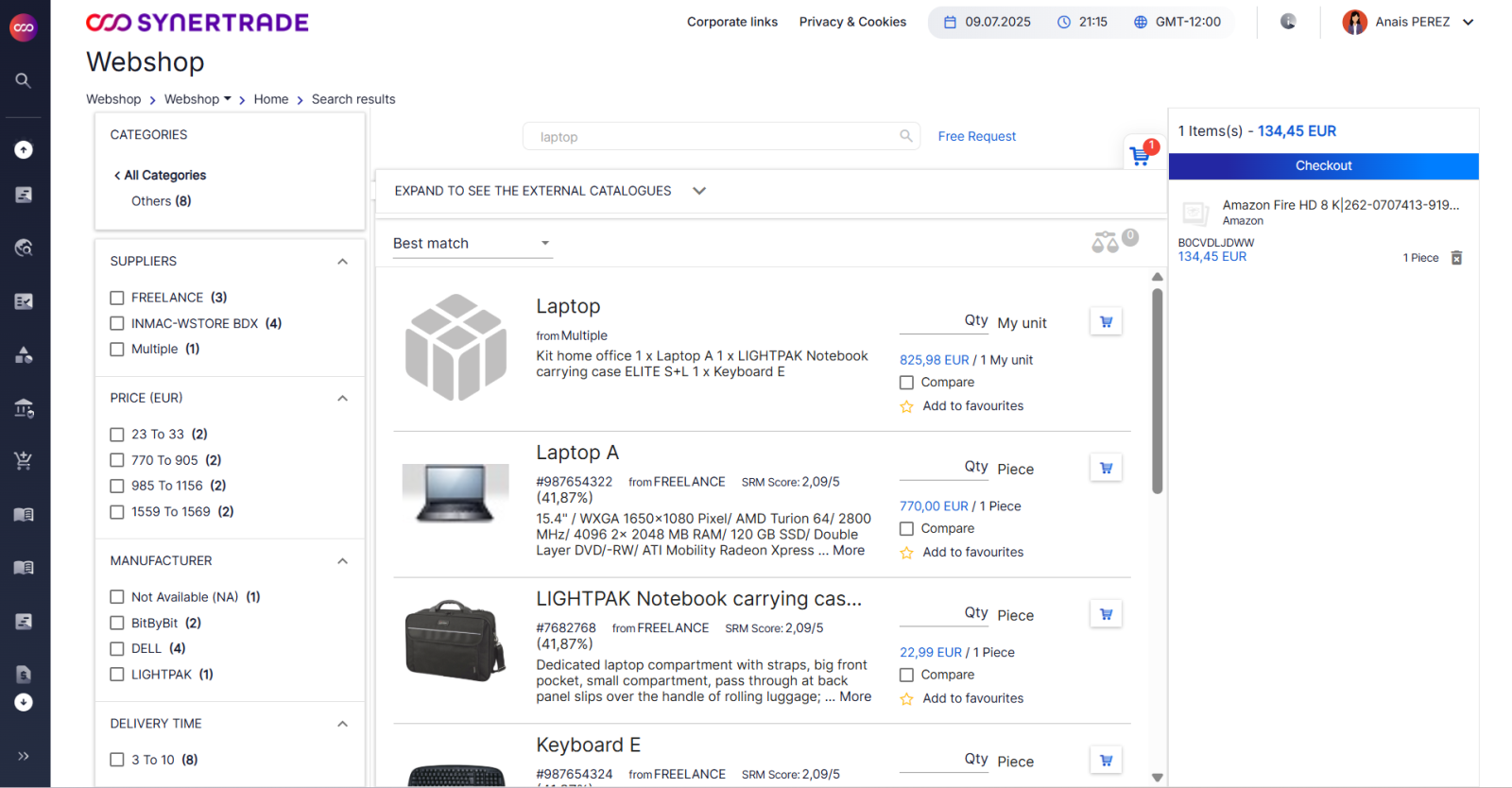Click the calendar date 09.07.2025
The image size is (1512, 788).
point(988,22)
